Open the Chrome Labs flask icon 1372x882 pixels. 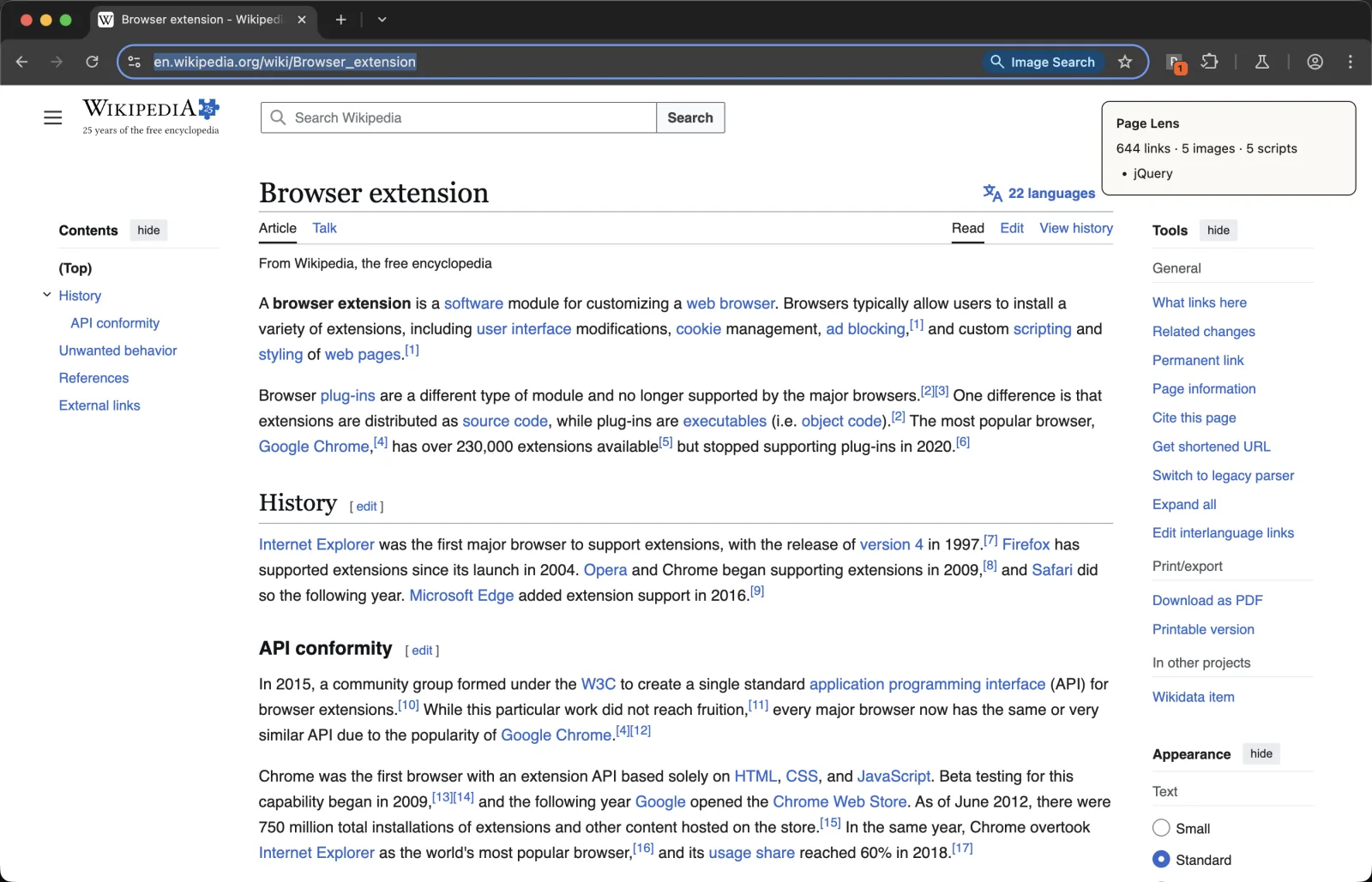[x=1262, y=62]
